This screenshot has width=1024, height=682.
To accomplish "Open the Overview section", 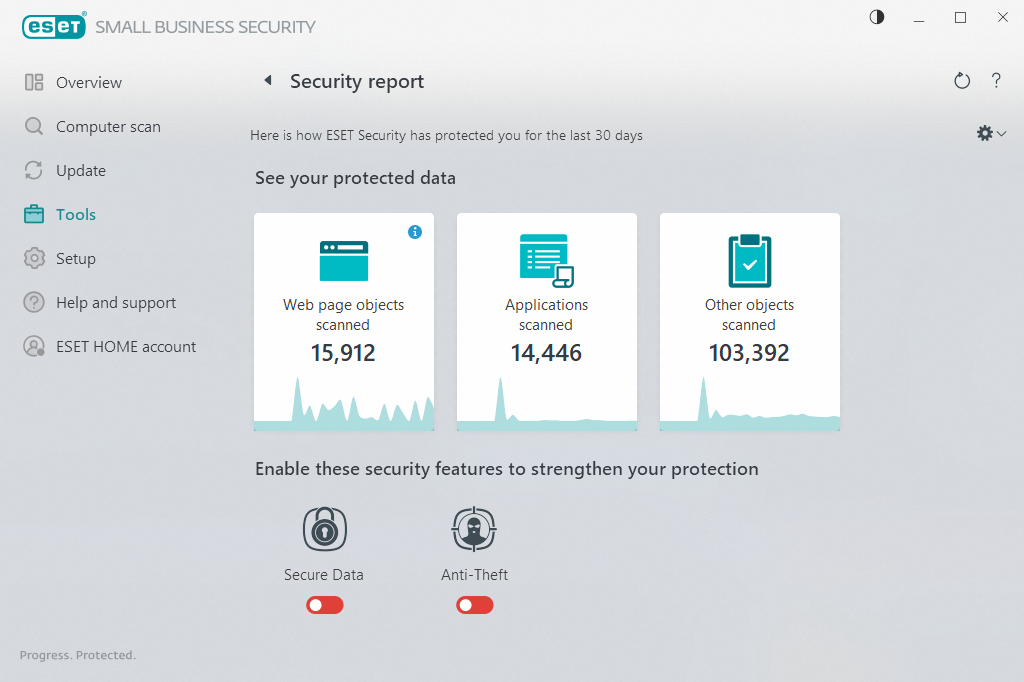I will point(88,83).
